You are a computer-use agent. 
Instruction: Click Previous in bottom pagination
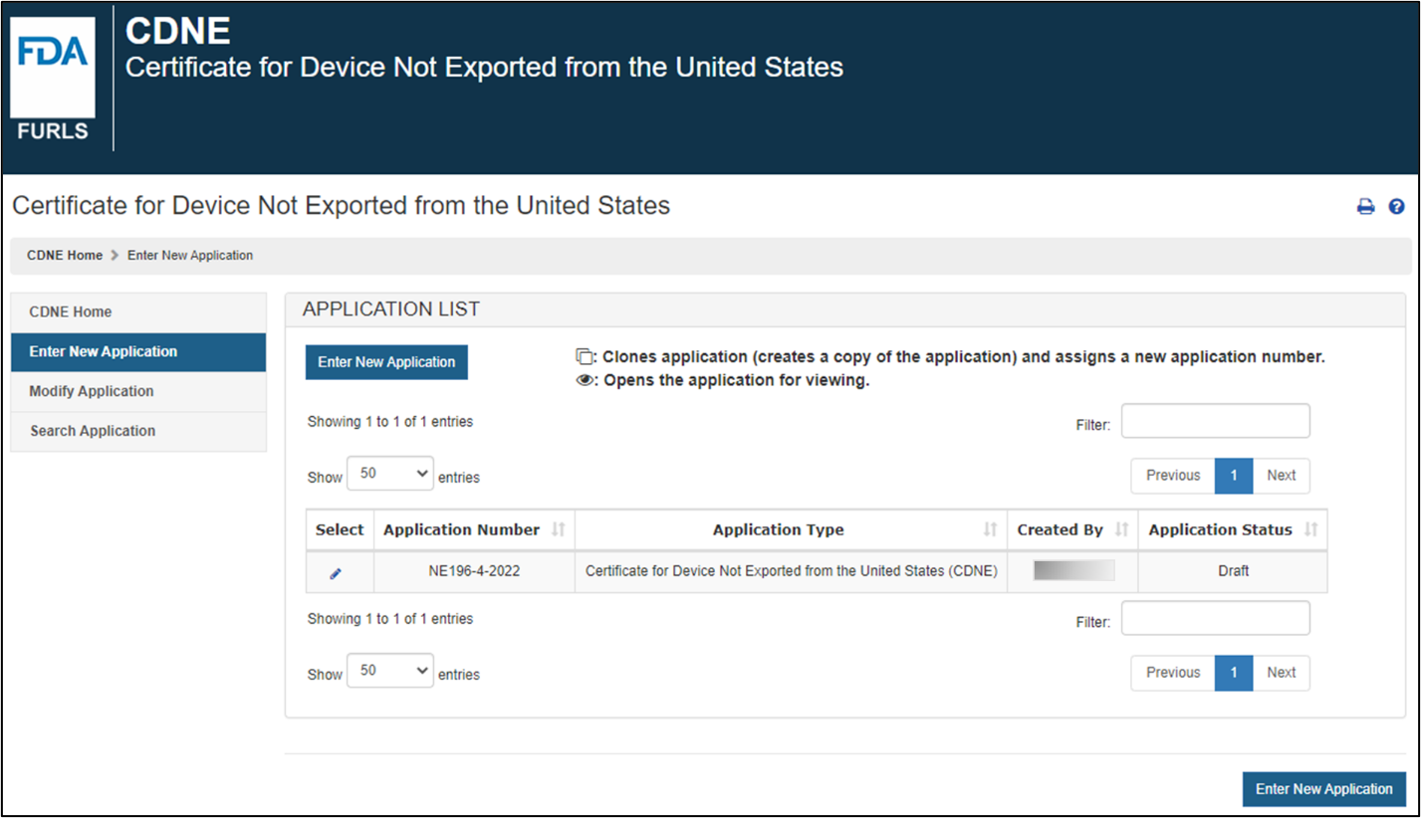(1173, 673)
